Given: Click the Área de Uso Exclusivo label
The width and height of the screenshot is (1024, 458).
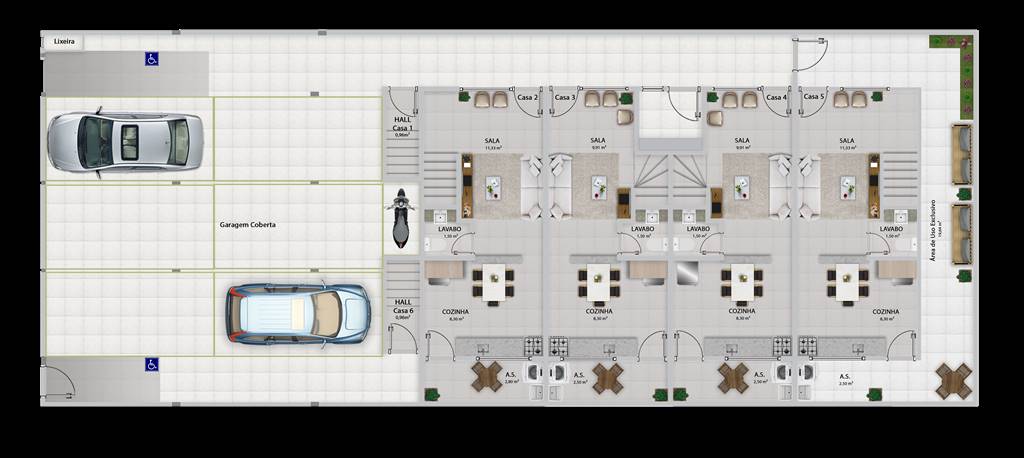Looking at the screenshot, I should 932,226.
